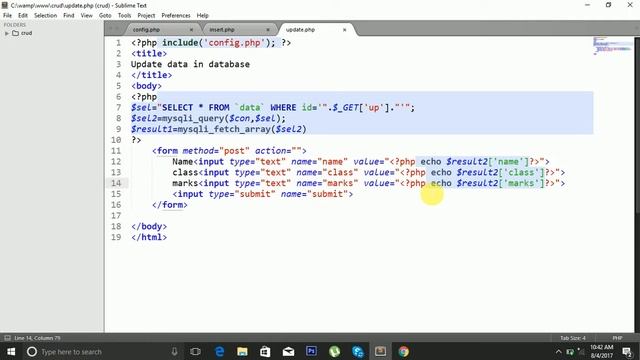Select the crud folder in sidebar
This screenshot has height=360, width=640.
(27, 33)
